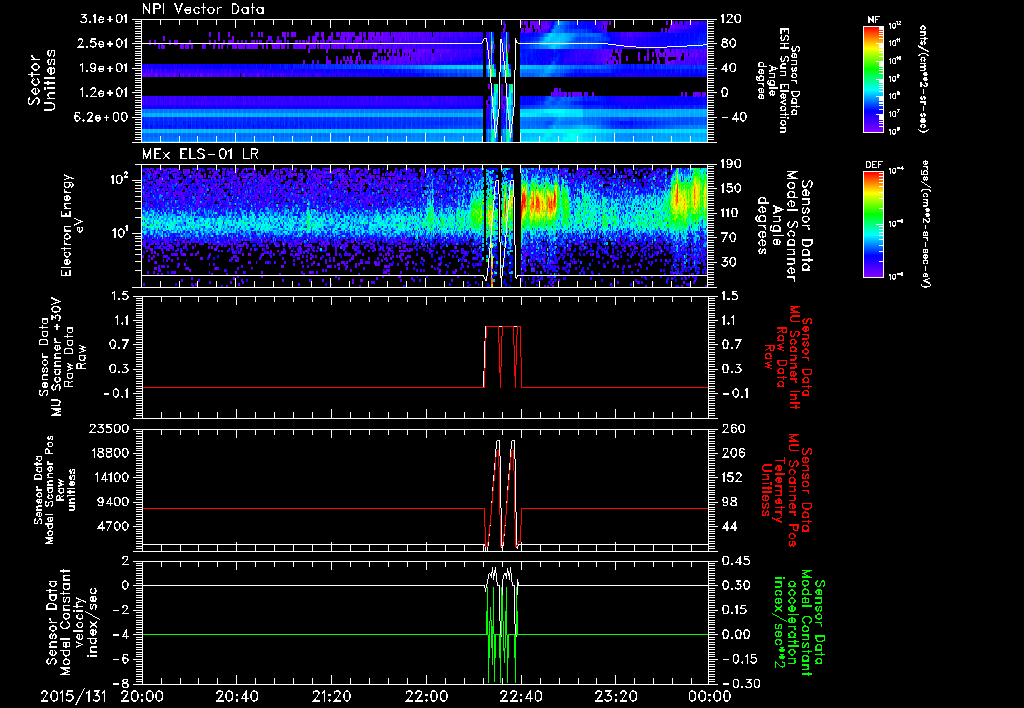The width and height of the screenshot is (1024, 708).
Task: Click the '2.5e+01' sector tick label
Action: click(x=104, y=43)
